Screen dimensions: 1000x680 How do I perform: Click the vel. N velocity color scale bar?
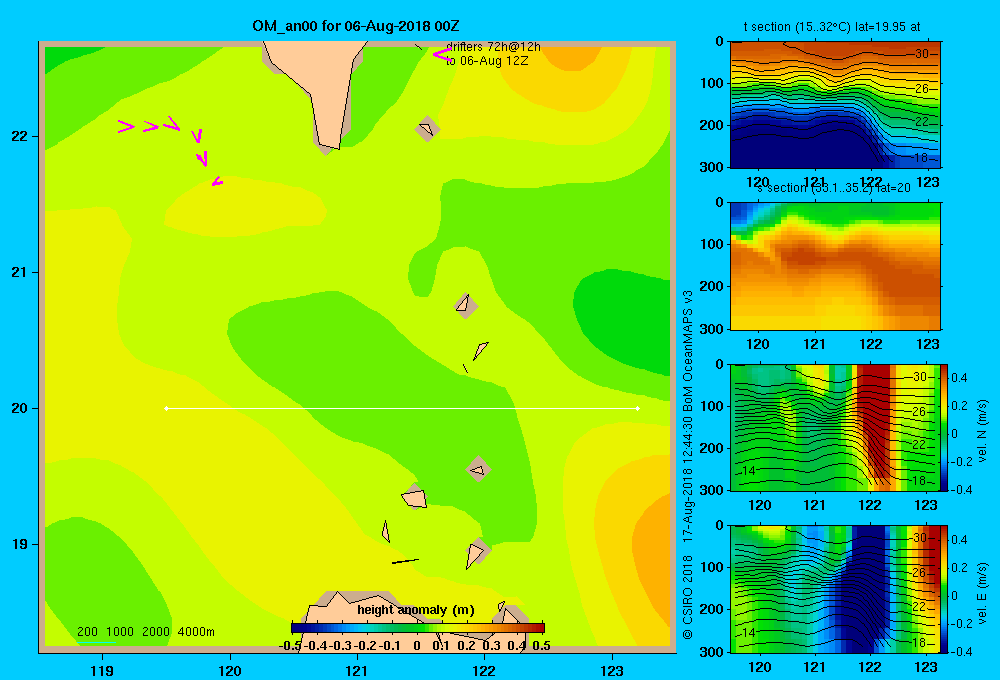944,427
